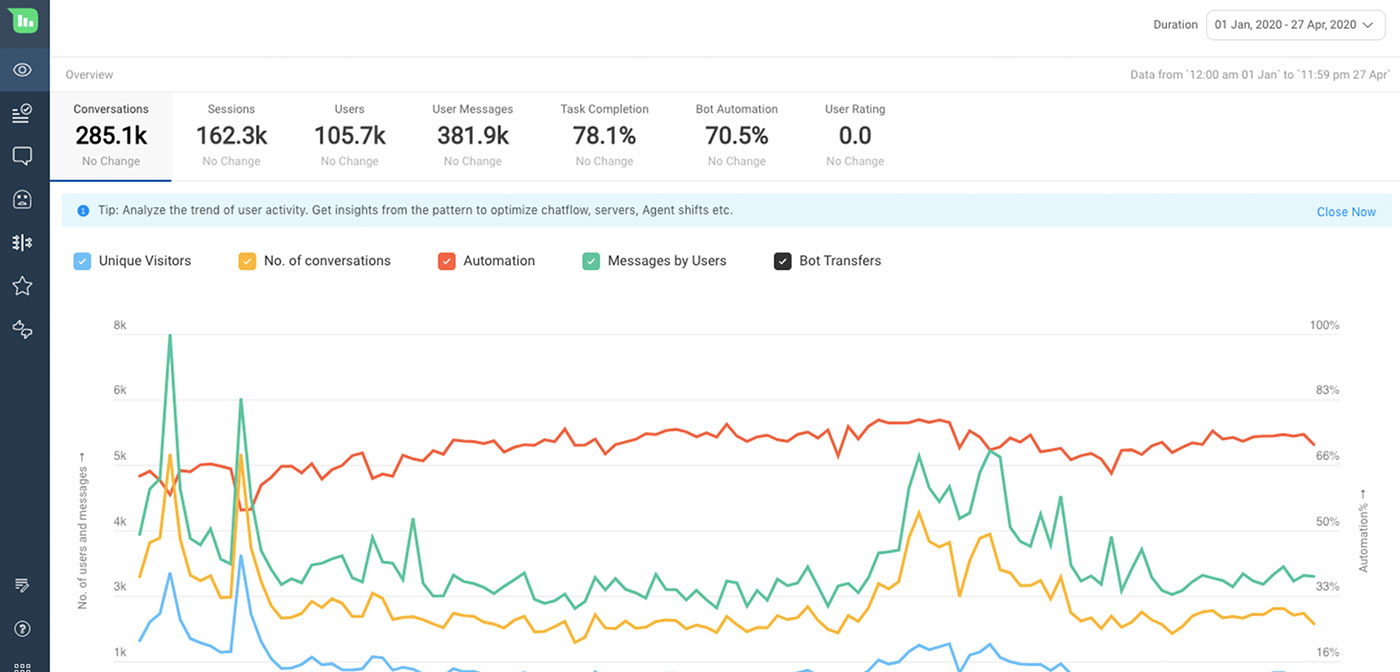Open the chat bubble icon in sidebar
Image resolution: width=1400 pixels, height=672 pixels.
click(22, 155)
